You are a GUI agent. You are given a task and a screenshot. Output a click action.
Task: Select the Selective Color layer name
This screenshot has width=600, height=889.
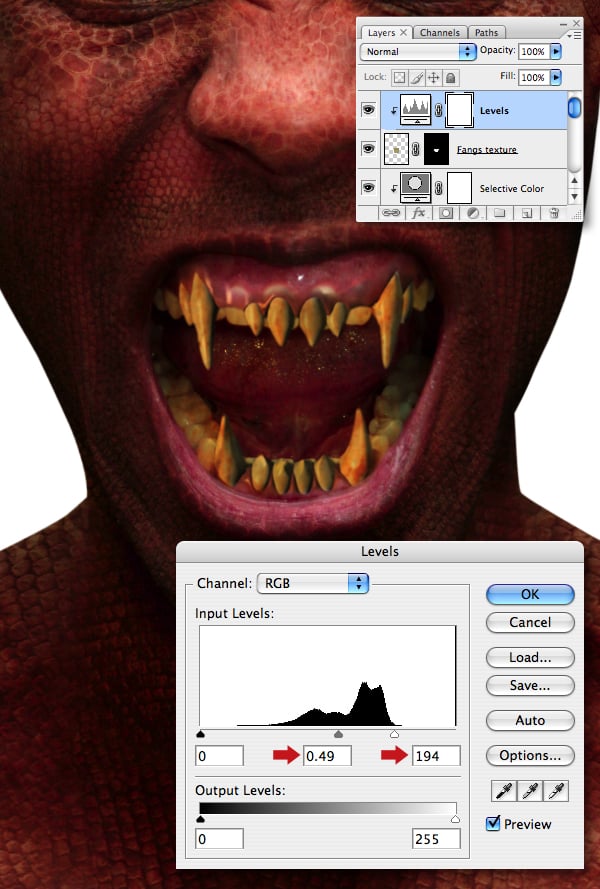pos(512,188)
